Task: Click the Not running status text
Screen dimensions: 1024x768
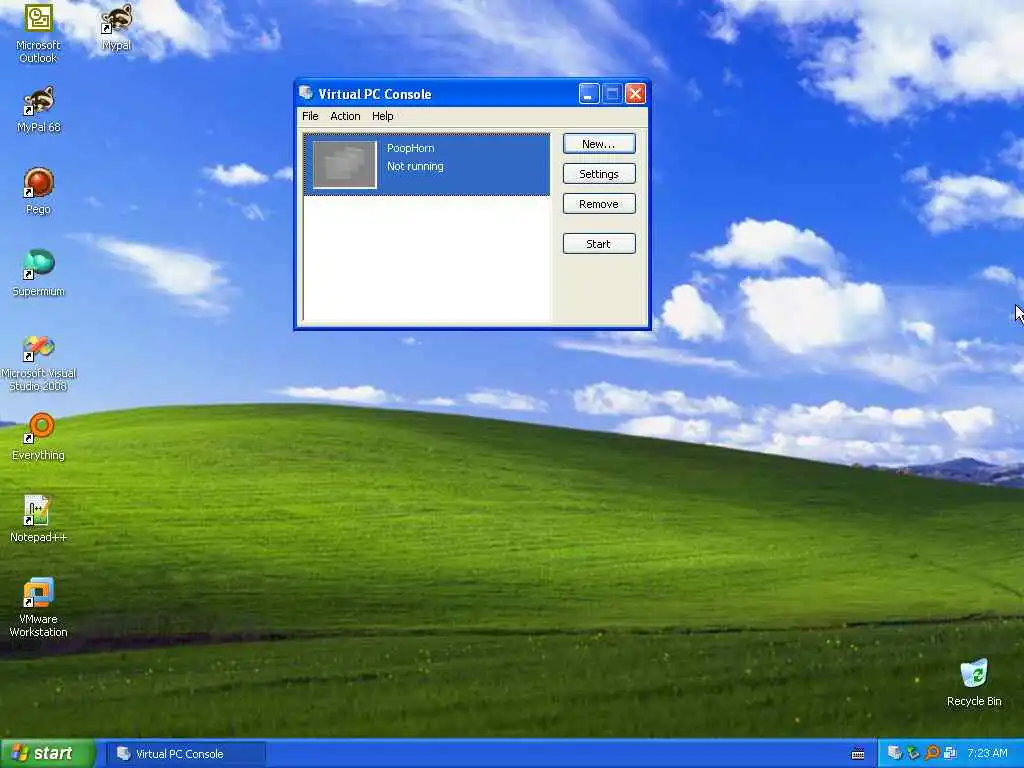Action: (x=415, y=167)
